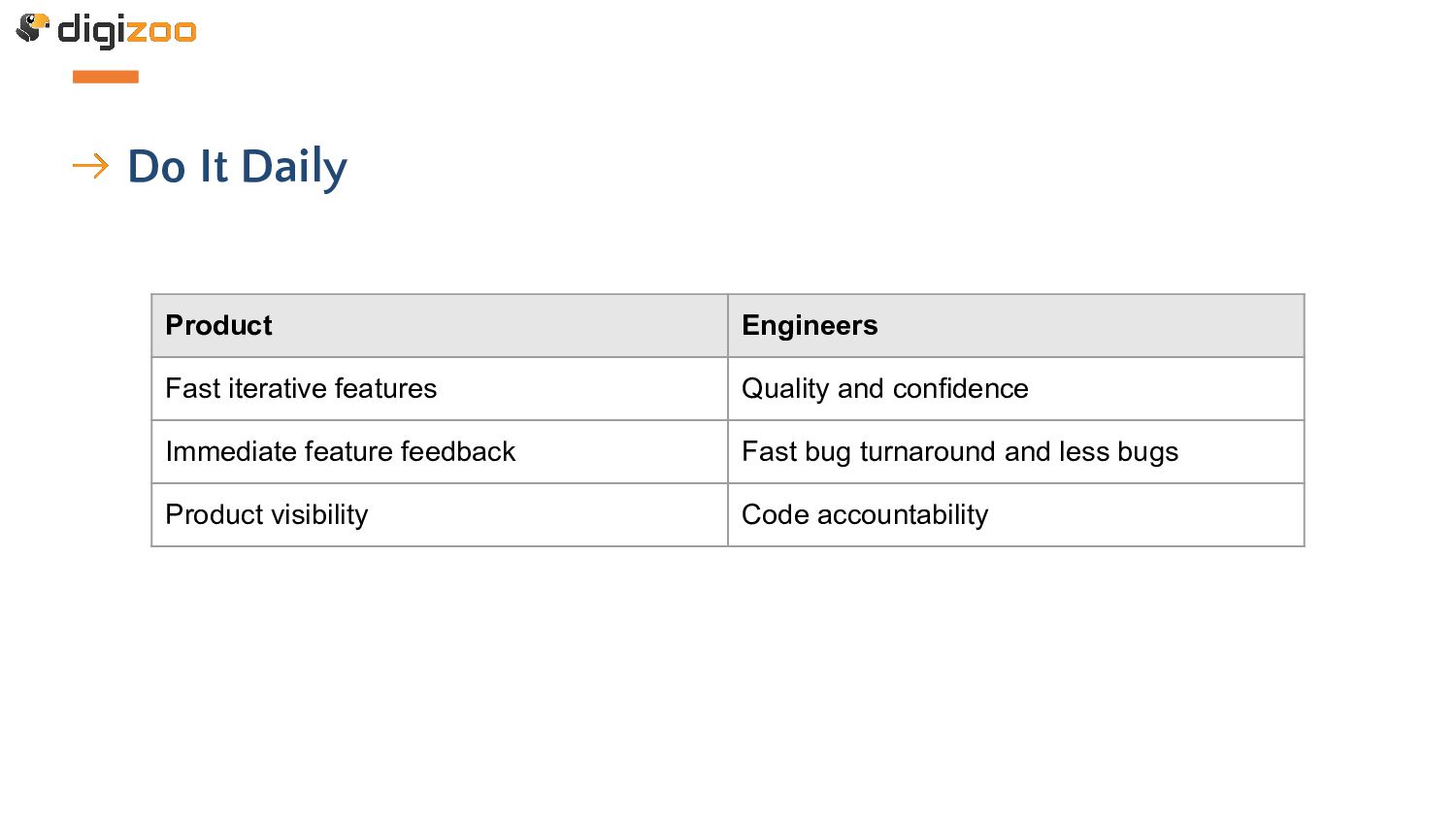Click the word 'Daily' in the title
This screenshot has height=819, width=1456.
tap(294, 169)
